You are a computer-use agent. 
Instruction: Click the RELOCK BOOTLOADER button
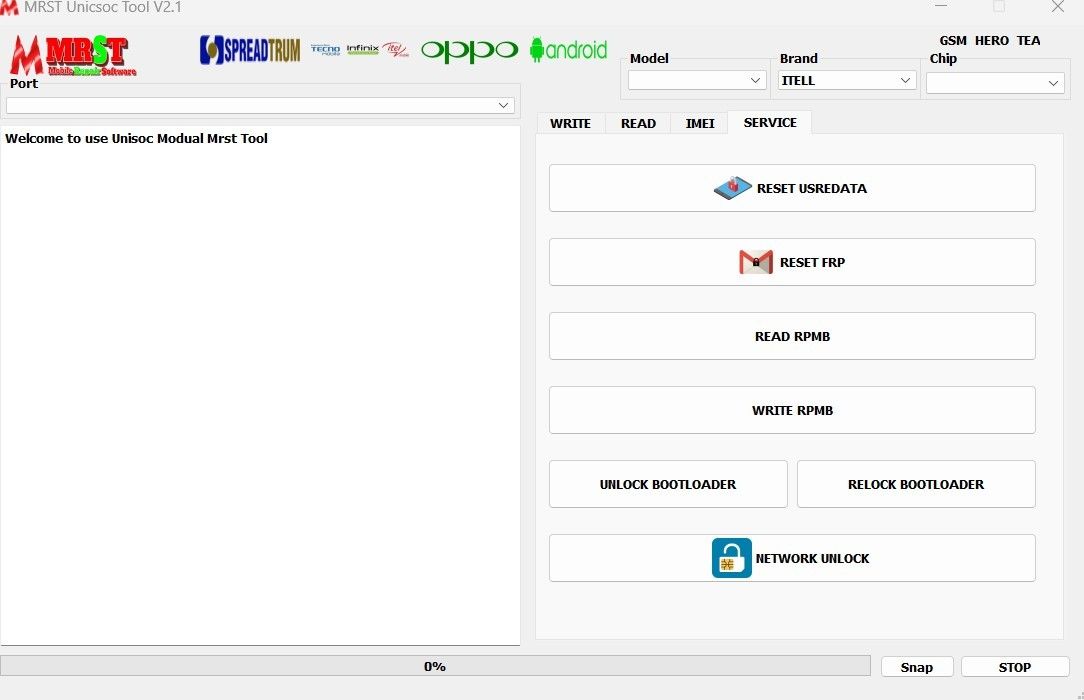coord(916,484)
